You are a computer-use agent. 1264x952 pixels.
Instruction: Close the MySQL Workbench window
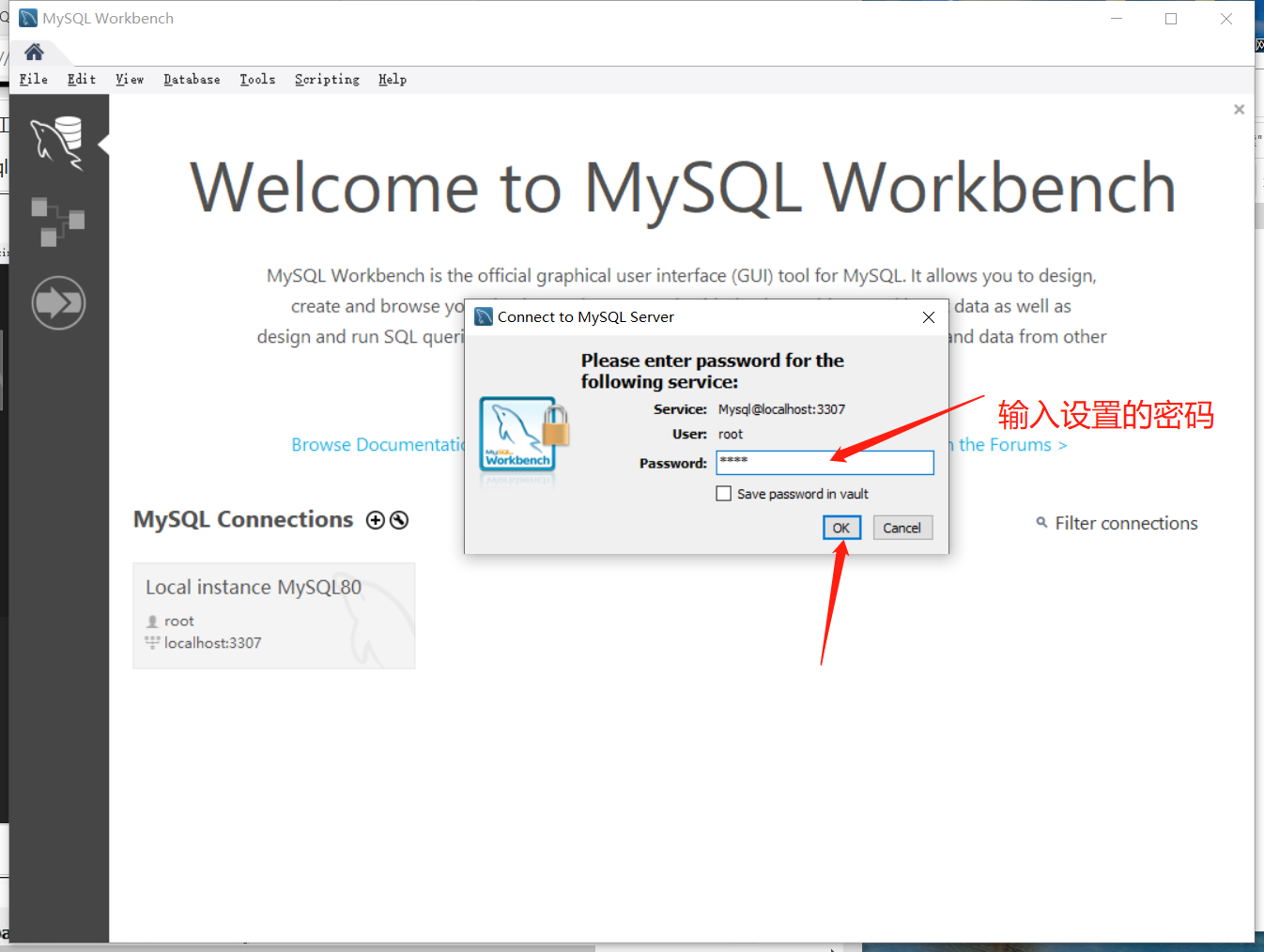click(x=1226, y=19)
